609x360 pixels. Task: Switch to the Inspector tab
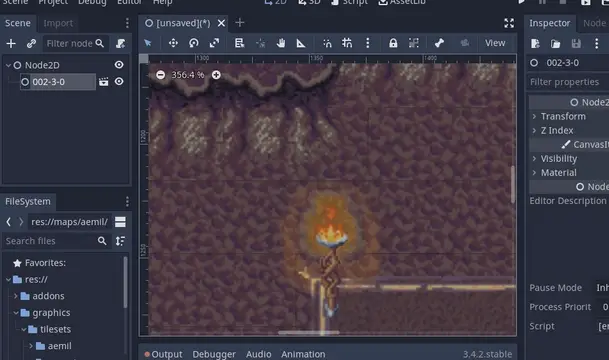click(550, 23)
